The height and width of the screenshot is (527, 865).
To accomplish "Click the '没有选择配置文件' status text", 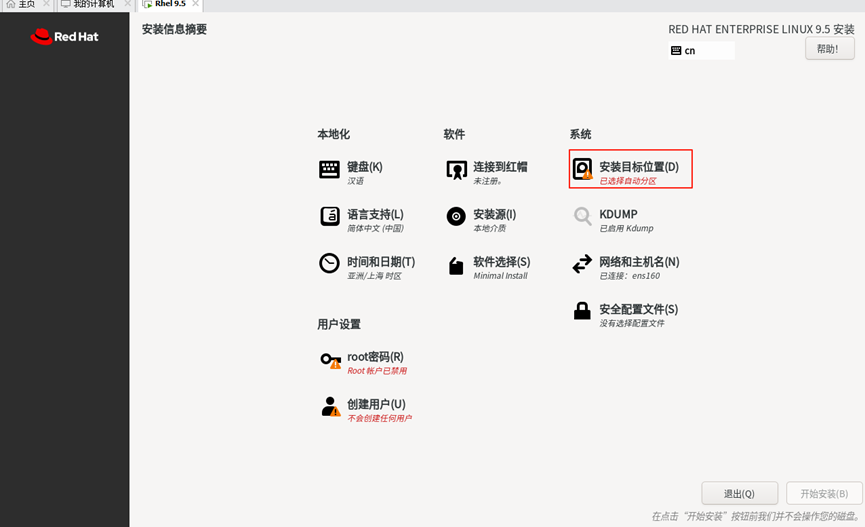I will pos(632,323).
